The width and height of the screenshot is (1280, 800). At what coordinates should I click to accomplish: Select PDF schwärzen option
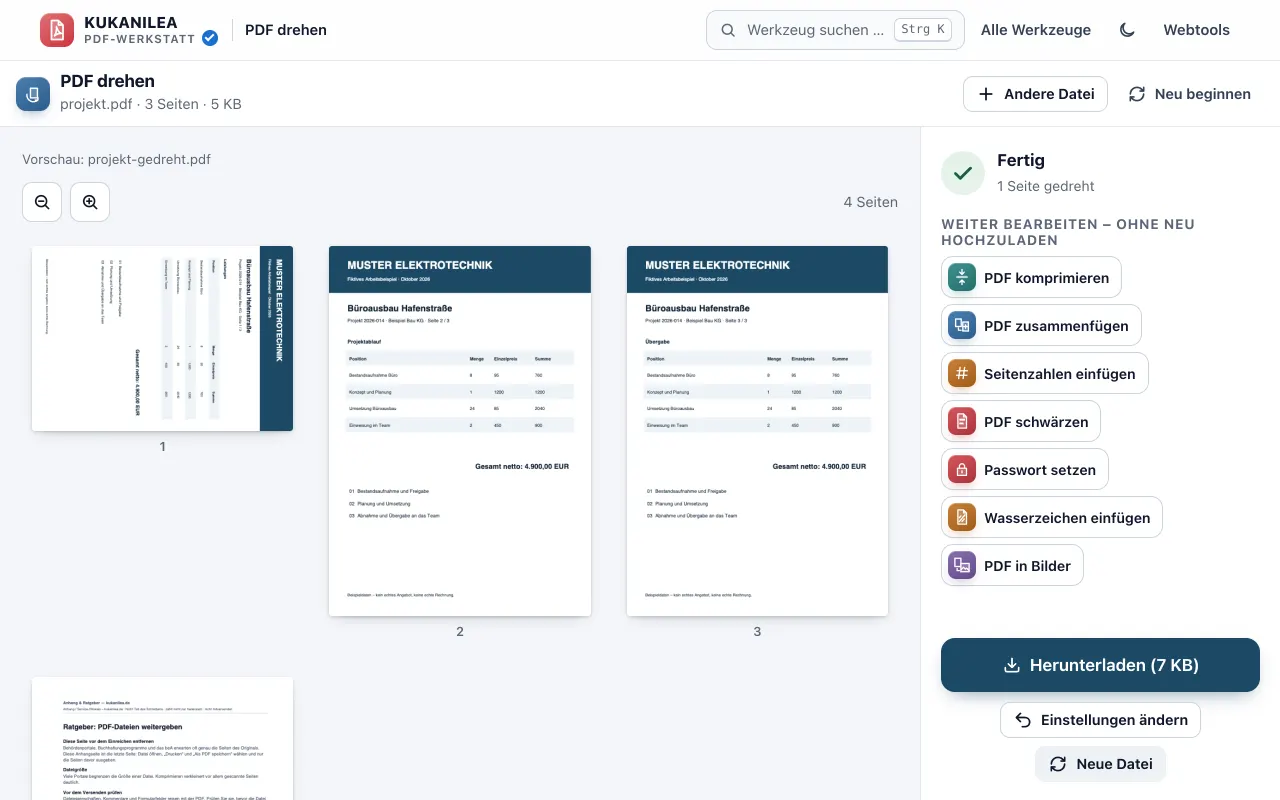coord(1021,422)
